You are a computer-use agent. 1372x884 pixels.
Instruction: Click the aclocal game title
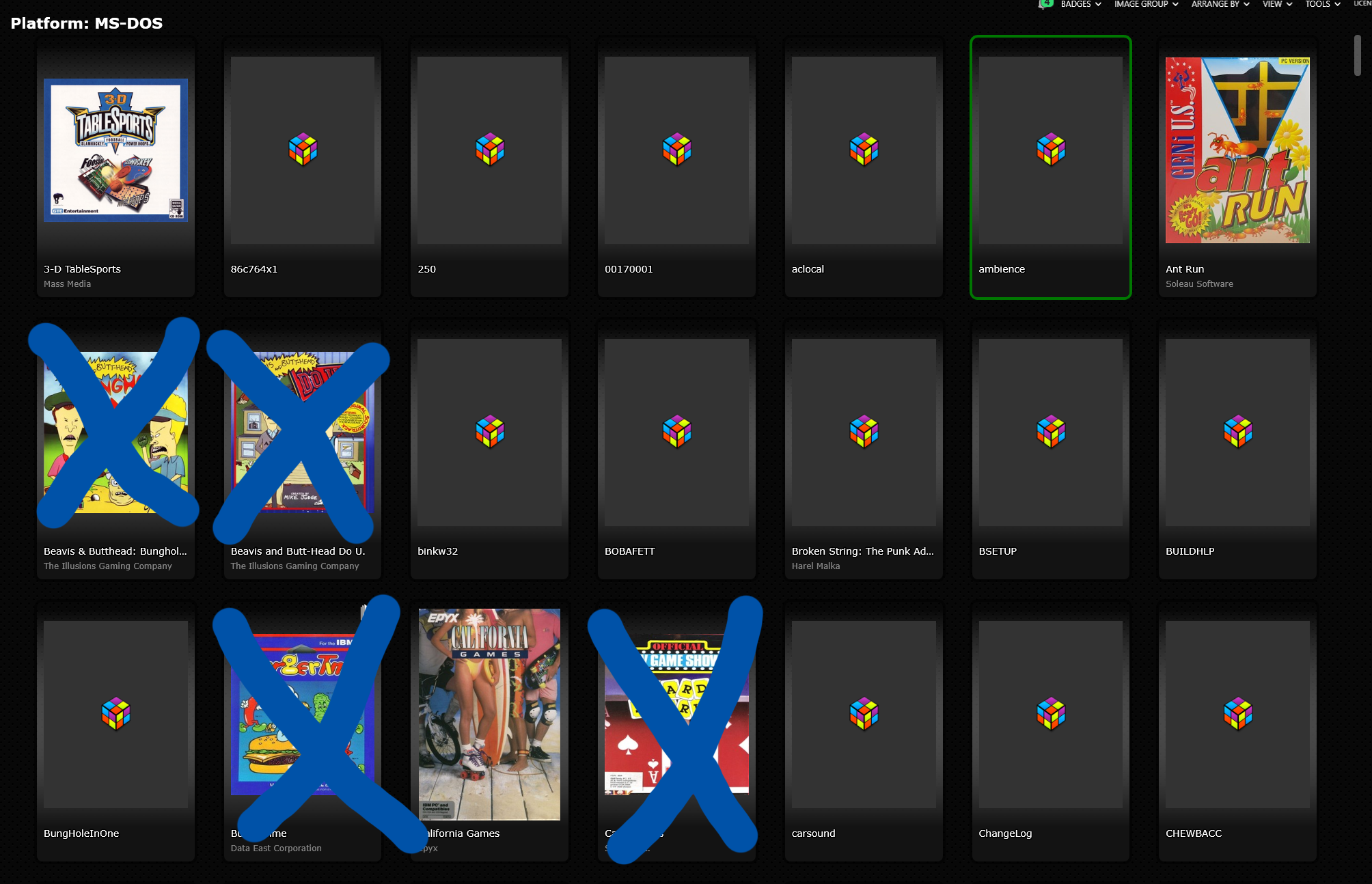coord(808,269)
